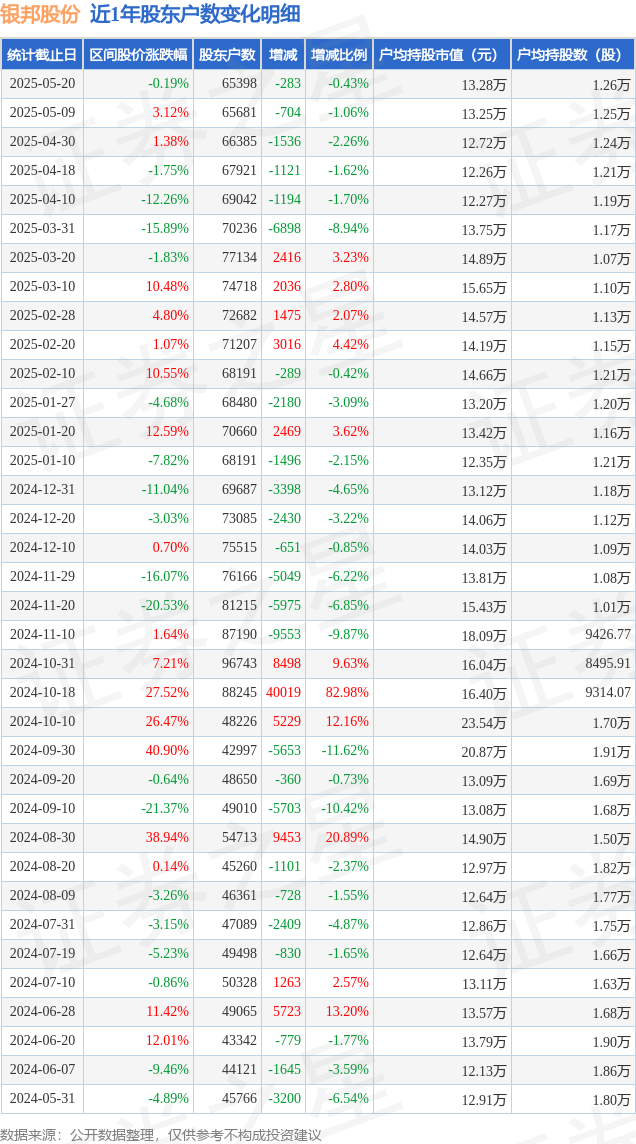Click the 户均持股数（股）column header
Screen dimensions: 636x1144
click(572, 54)
